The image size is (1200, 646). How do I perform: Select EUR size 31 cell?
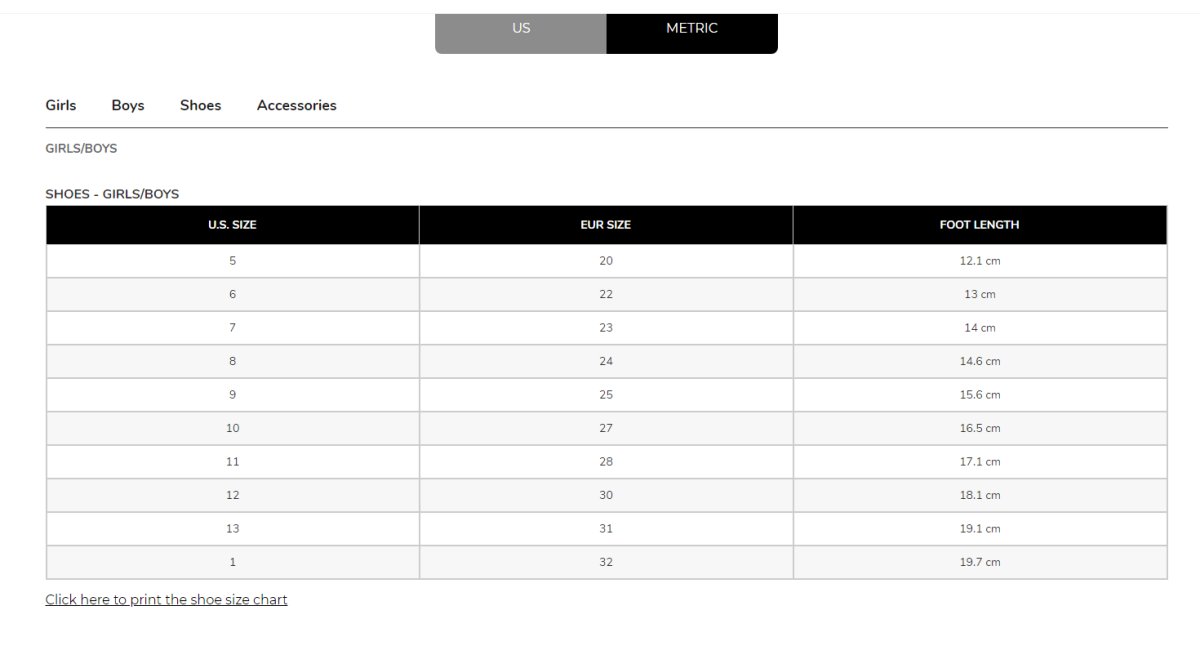point(606,529)
